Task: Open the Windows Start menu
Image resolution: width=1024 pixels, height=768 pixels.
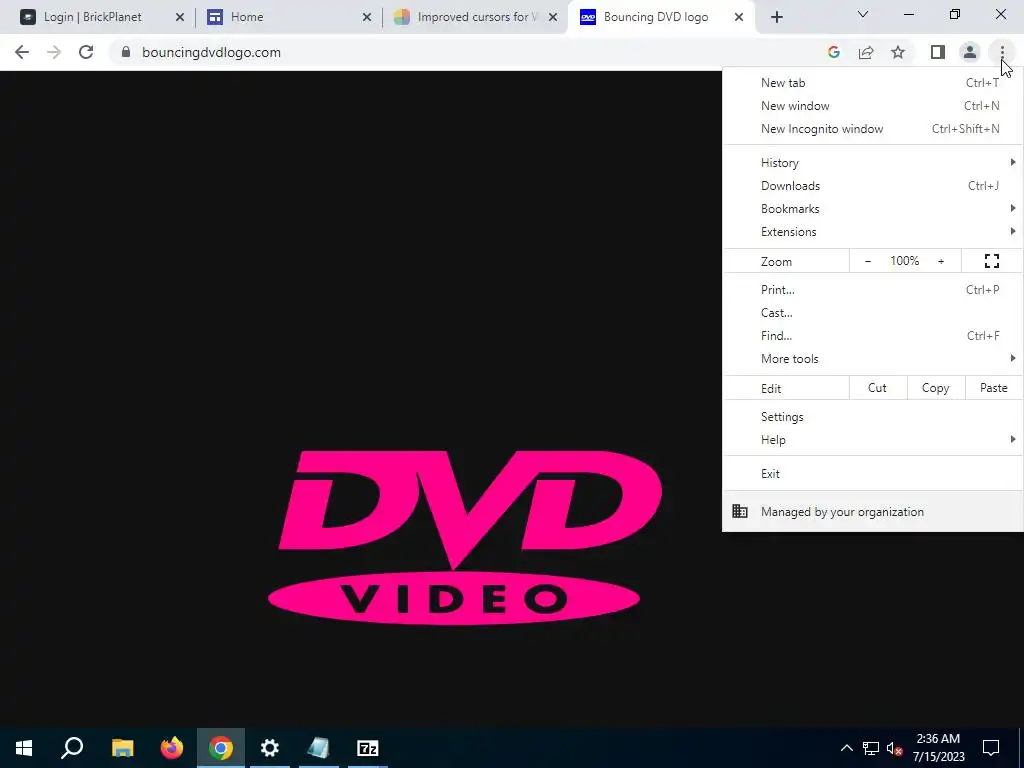Action: tap(24, 748)
